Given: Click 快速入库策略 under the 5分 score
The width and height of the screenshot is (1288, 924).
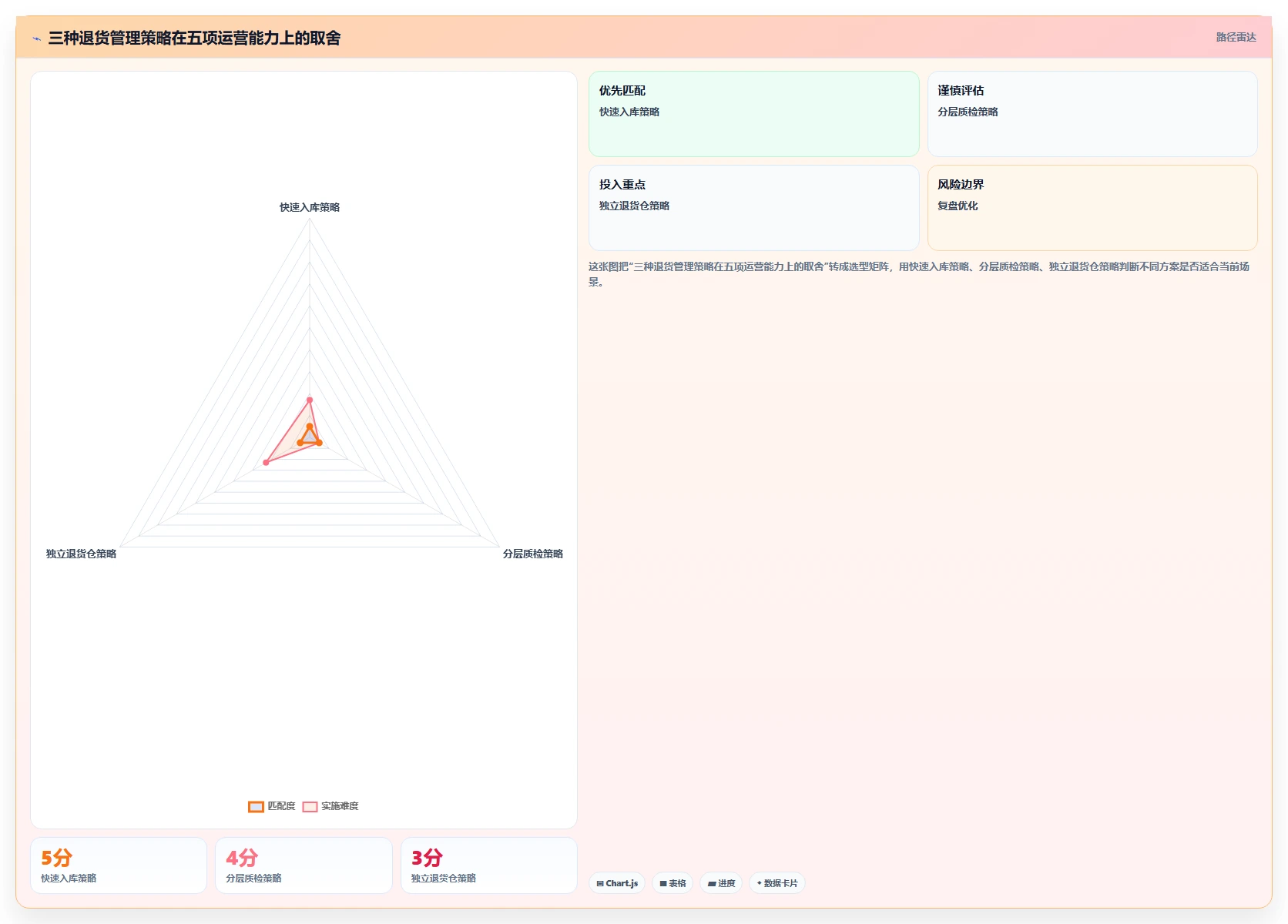Looking at the screenshot, I should pyautogui.click(x=69, y=878).
